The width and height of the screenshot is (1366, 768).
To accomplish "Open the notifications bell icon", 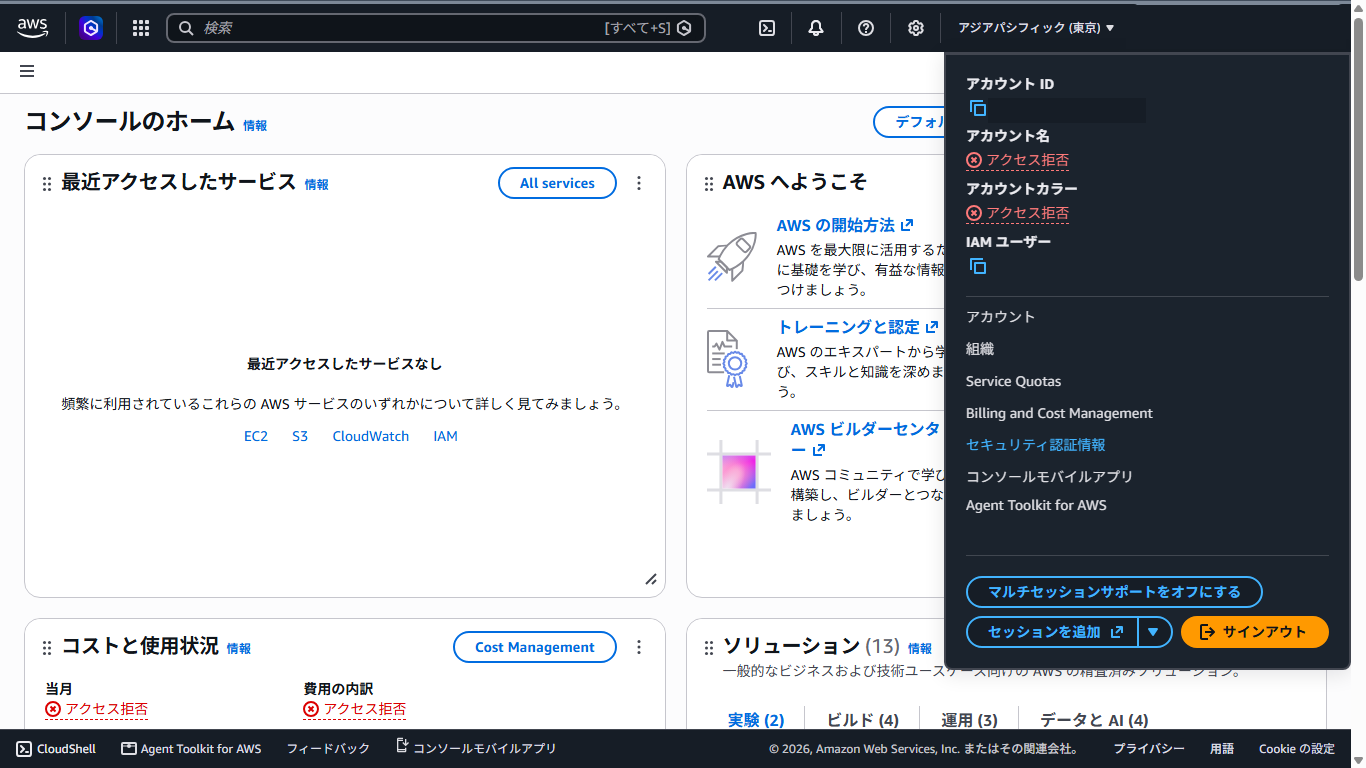I will [x=816, y=28].
